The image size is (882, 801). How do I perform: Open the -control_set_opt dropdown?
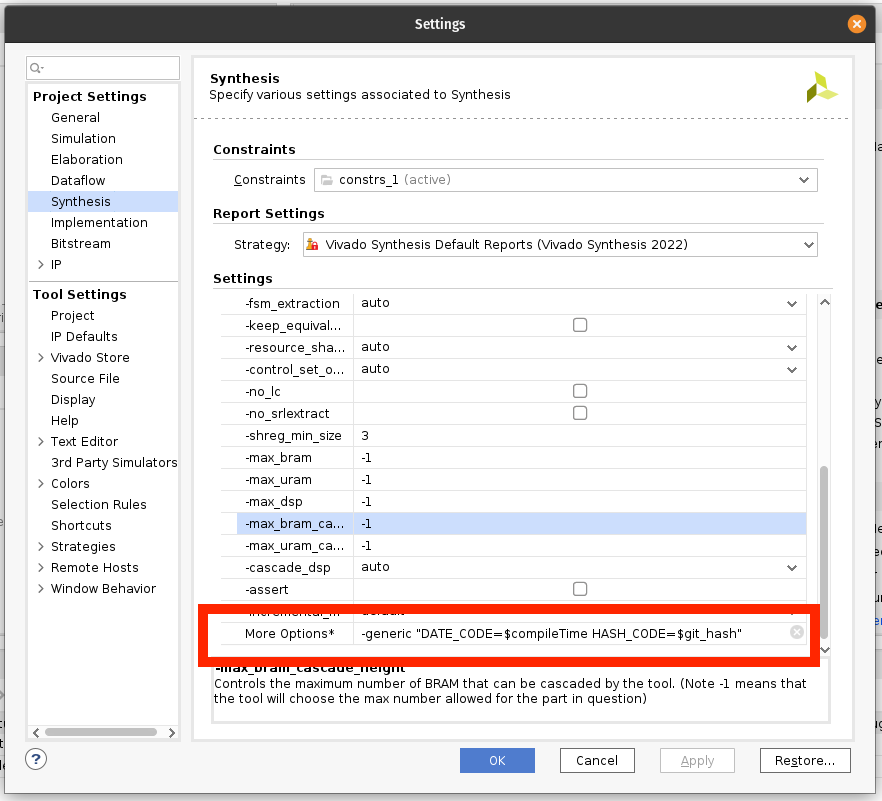click(x=792, y=370)
